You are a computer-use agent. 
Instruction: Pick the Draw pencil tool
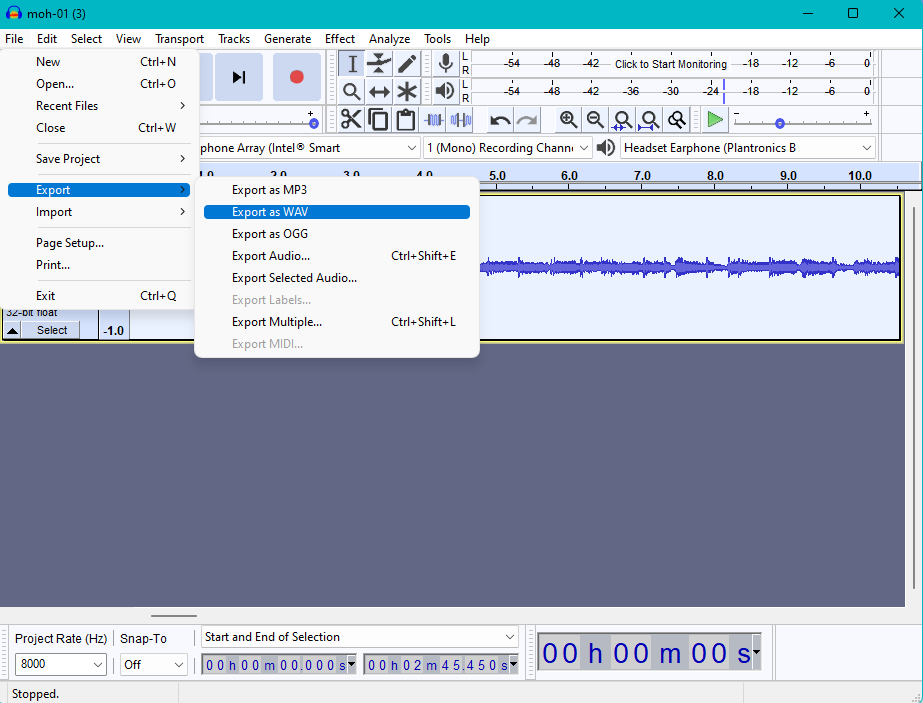pos(407,64)
